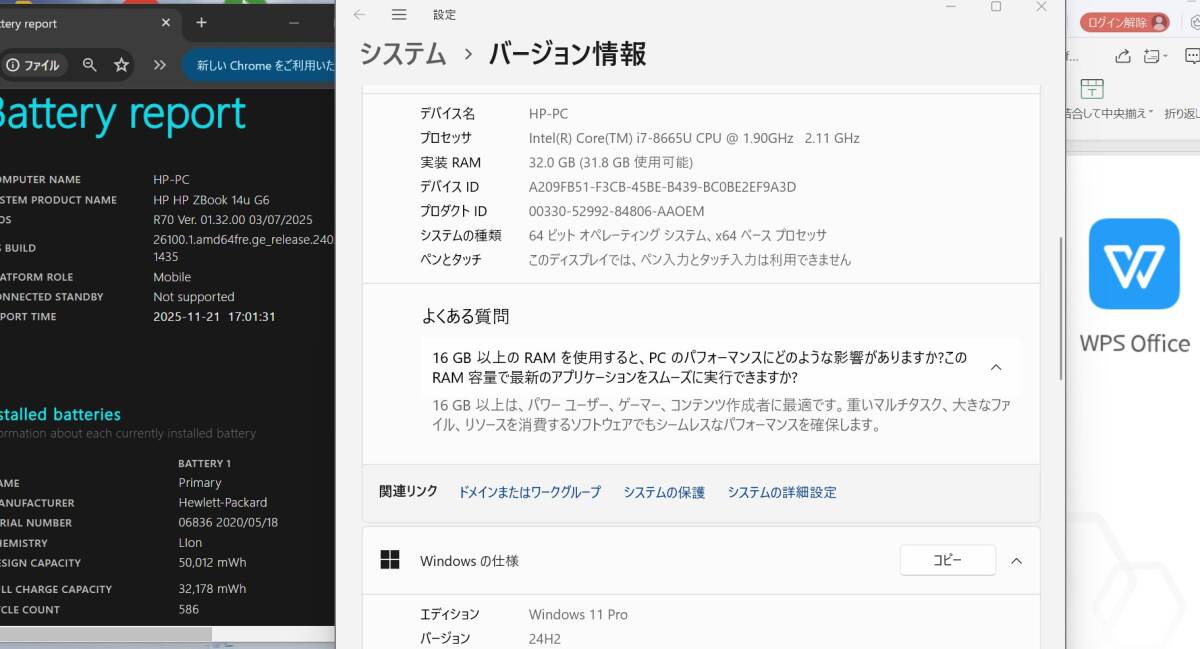Click the Installed batteries heading

[x=60, y=414]
